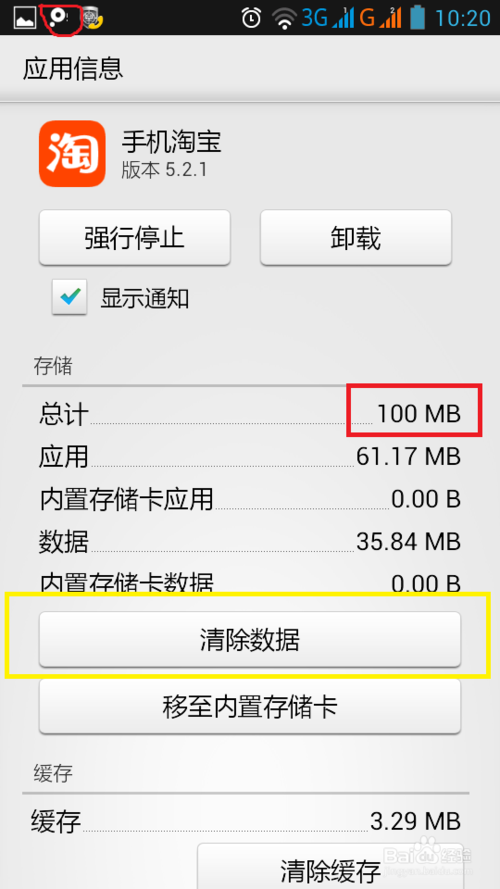Tap the Wi-Fi signal status icon
Image resolution: width=500 pixels, height=889 pixels.
[x=284, y=18]
